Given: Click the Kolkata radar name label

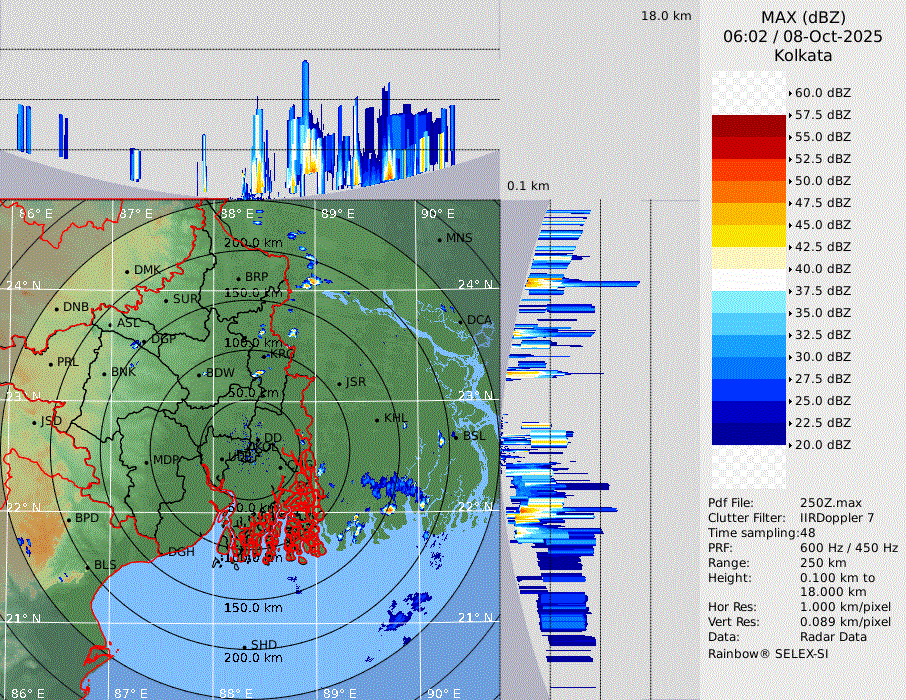Looking at the screenshot, I should pyautogui.click(x=803, y=55).
